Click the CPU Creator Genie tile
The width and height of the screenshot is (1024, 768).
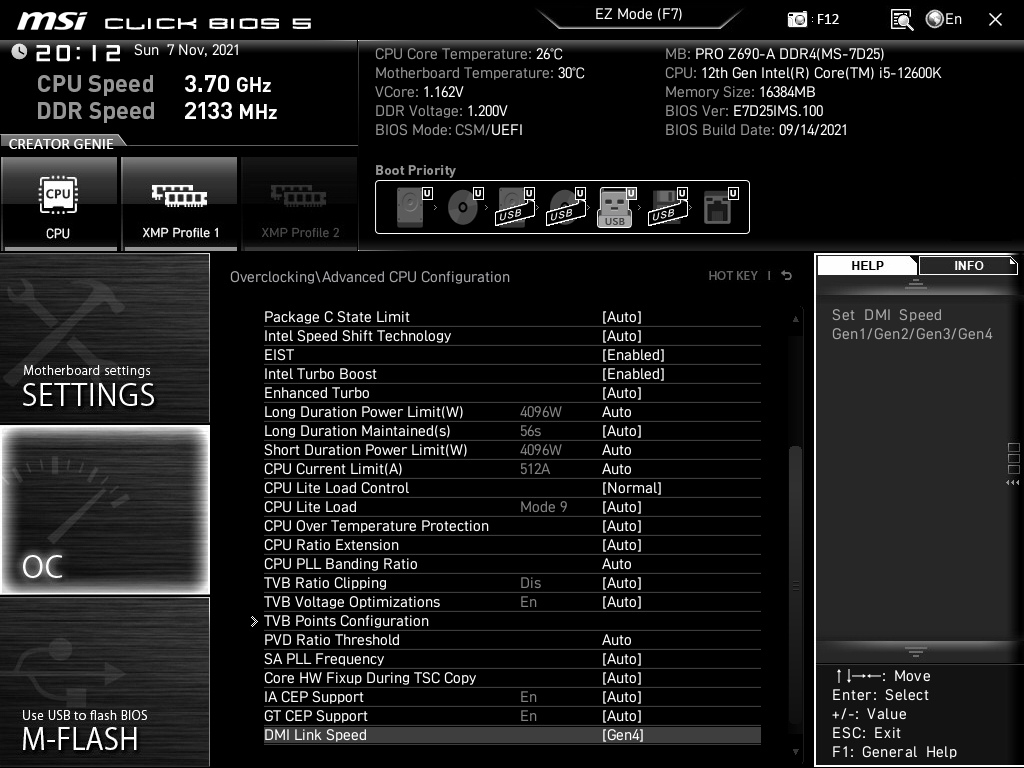[59, 204]
